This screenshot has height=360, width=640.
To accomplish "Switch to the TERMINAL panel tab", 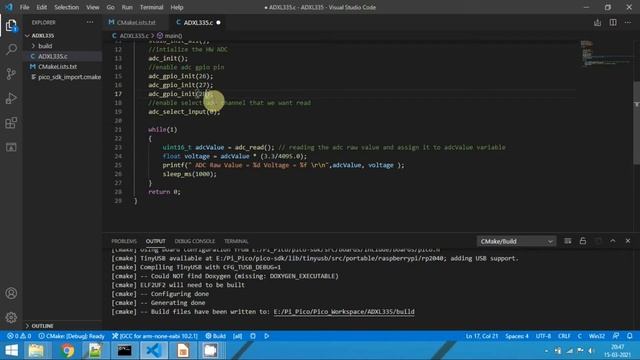I will (236, 241).
